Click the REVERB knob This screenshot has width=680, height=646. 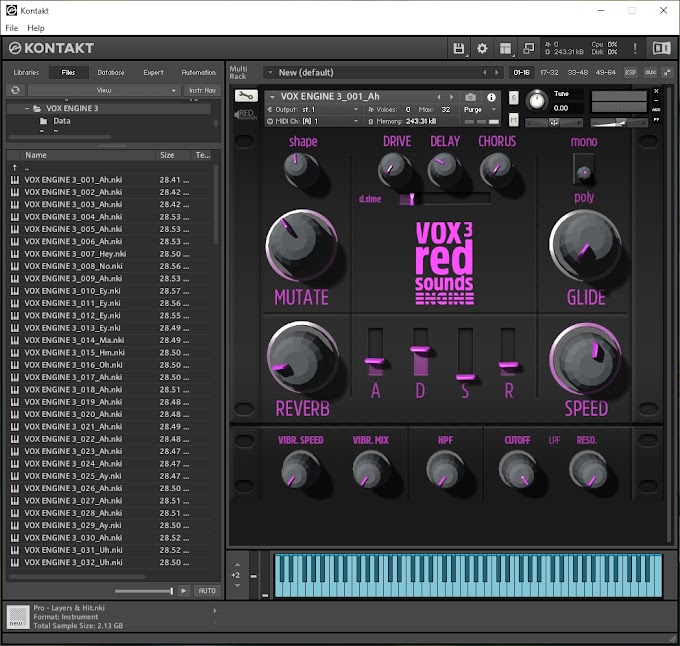[301, 357]
